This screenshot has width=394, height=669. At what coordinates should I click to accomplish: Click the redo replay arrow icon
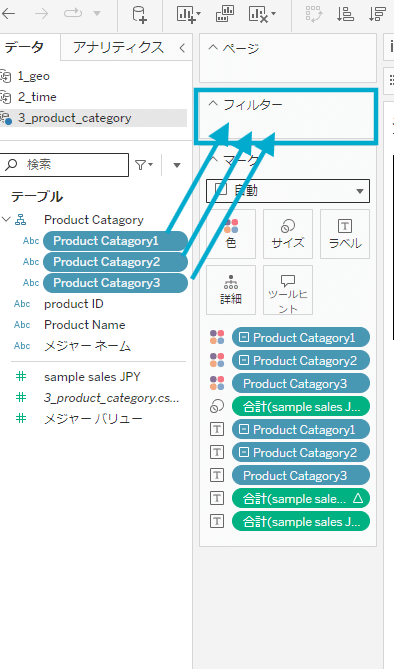73,13
